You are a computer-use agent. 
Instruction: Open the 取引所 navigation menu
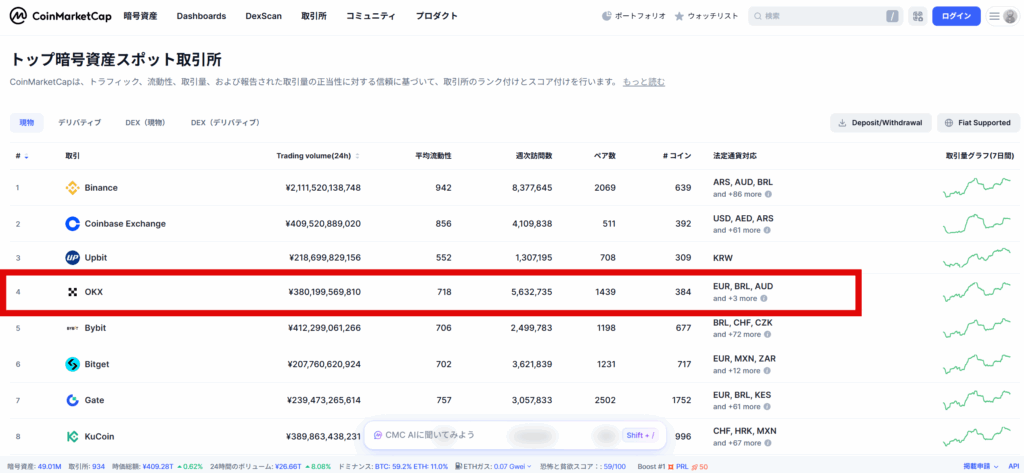[x=314, y=16]
